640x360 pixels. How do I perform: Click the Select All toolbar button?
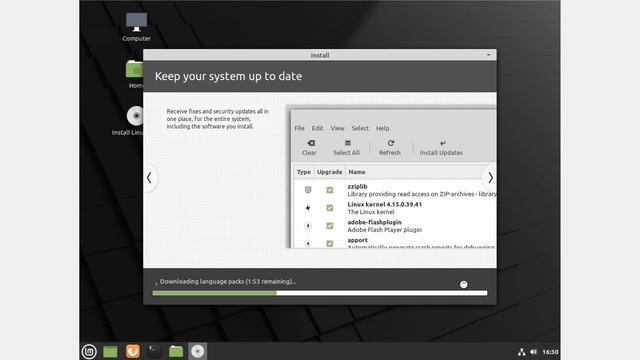pyautogui.click(x=346, y=148)
